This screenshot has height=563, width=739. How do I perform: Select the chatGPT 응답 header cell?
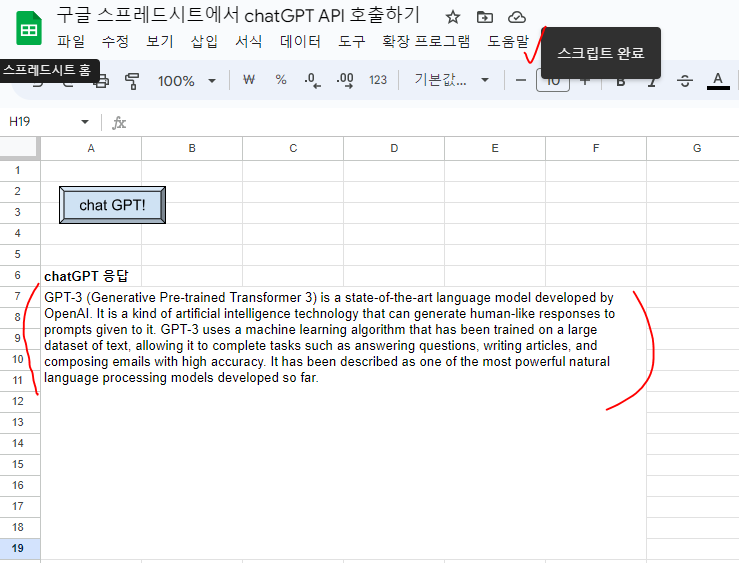91,276
